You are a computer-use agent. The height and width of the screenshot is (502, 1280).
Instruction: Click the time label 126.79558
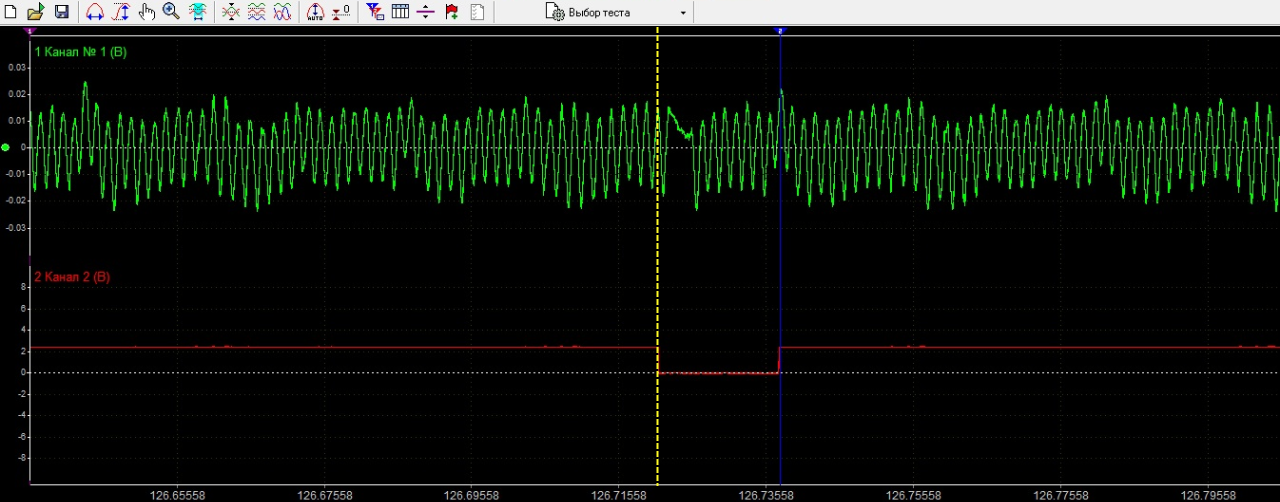pyautogui.click(x=1208, y=494)
